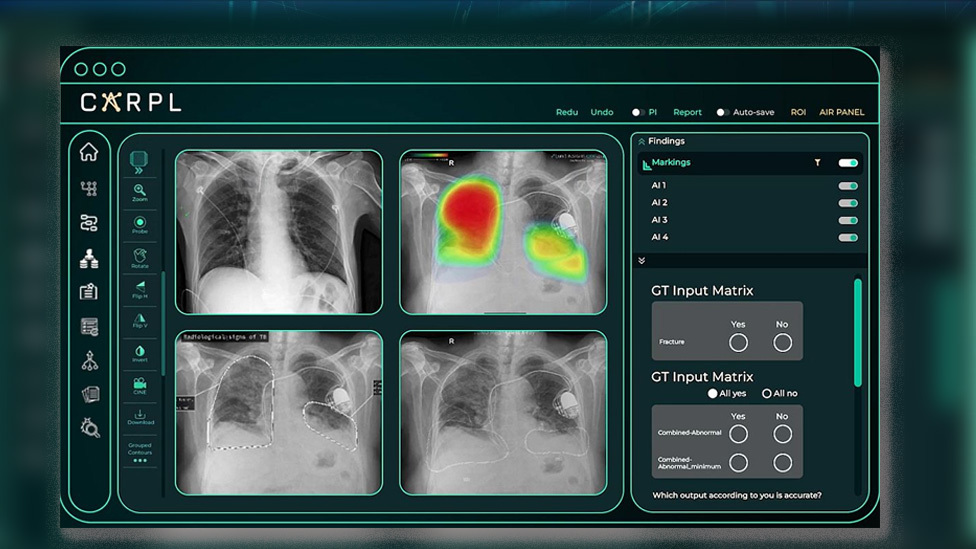Expand the section below AI 4
976x549 pixels.
tap(641, 260)
